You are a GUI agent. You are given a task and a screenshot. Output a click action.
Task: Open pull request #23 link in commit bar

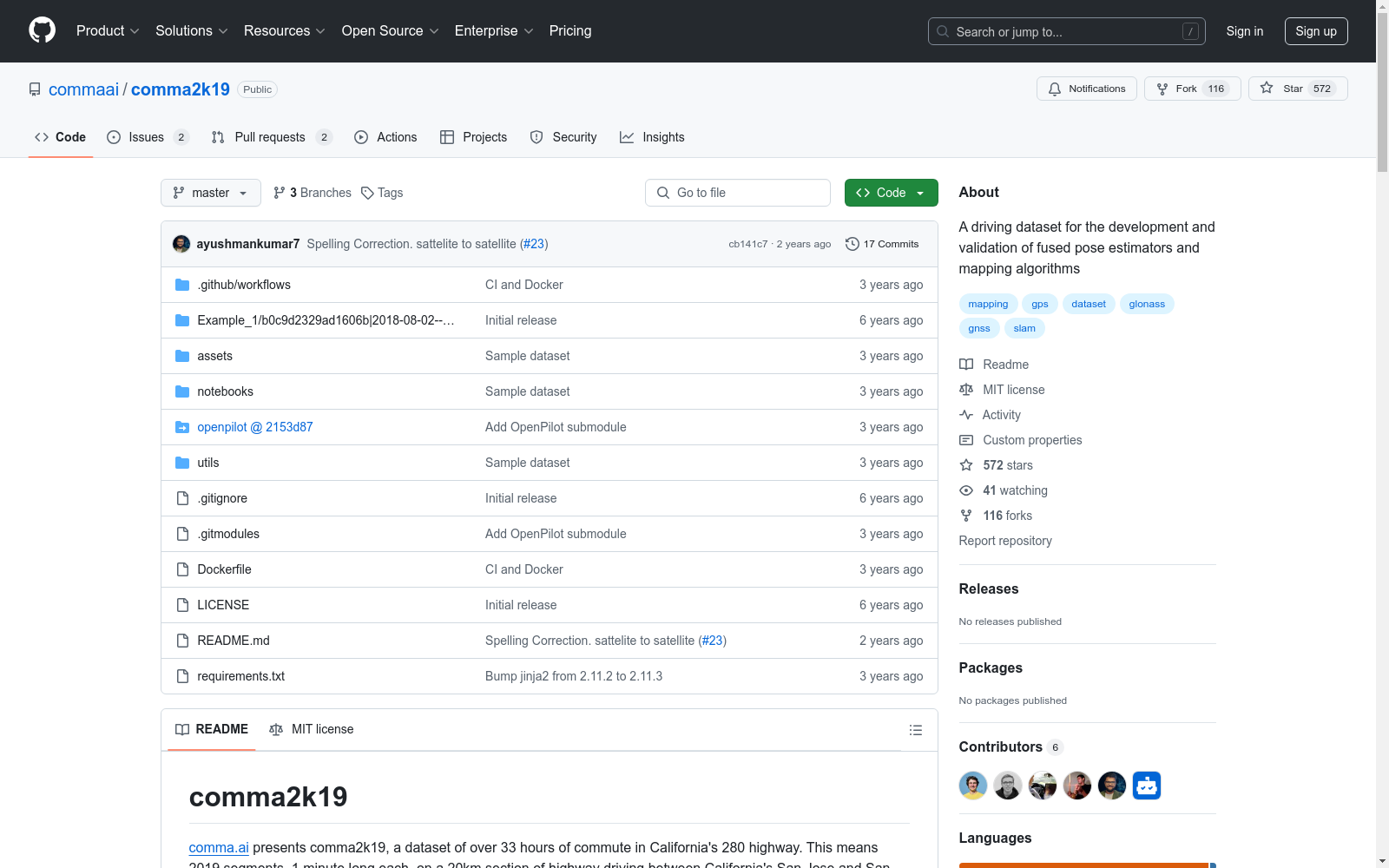coord(534,244)
